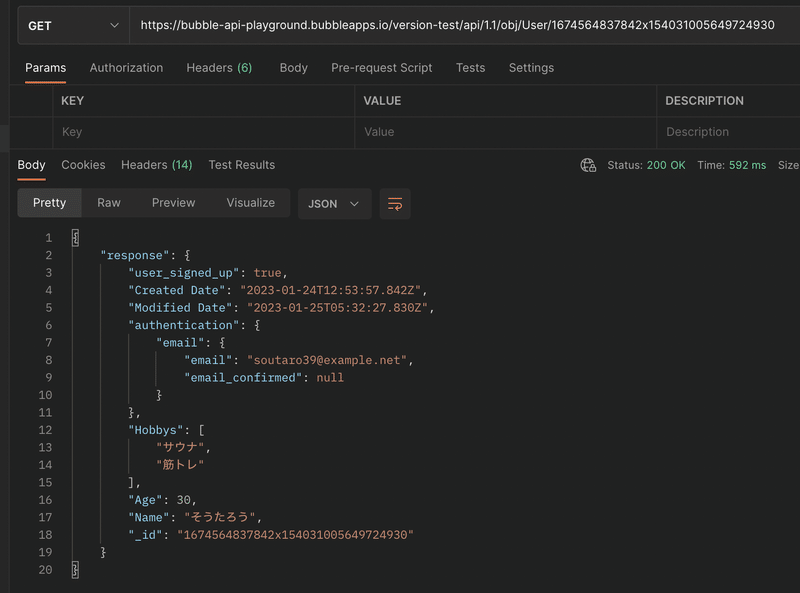Open the JSON format dropdown
Viewport: 800px width, 593px height.
click(x=334, y=204)
